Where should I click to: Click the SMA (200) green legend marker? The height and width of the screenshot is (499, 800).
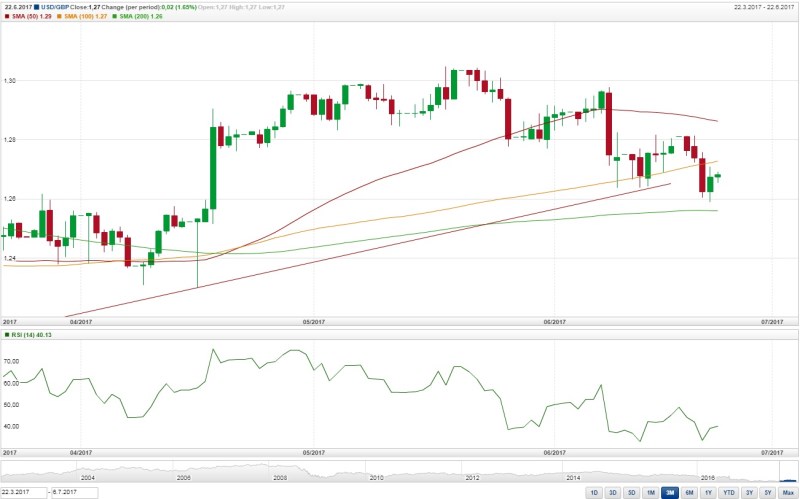tap(114, 16)
